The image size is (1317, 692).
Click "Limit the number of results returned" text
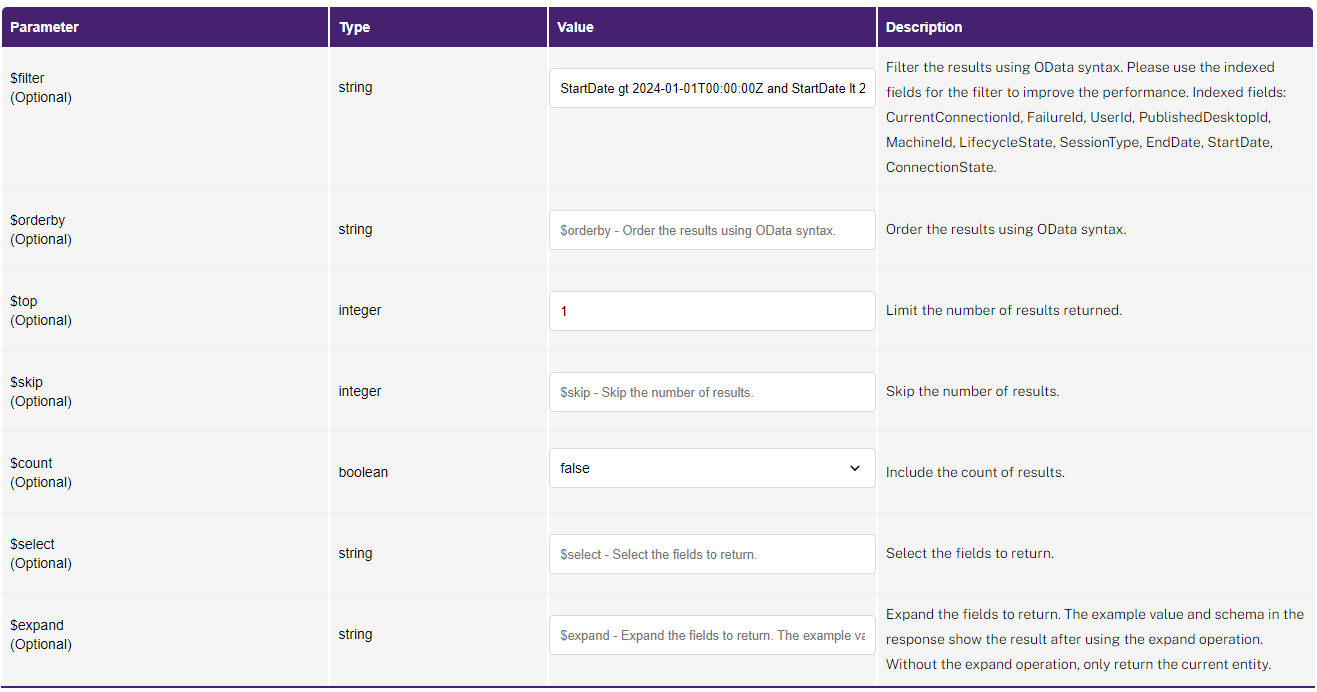coord(1003,310)
